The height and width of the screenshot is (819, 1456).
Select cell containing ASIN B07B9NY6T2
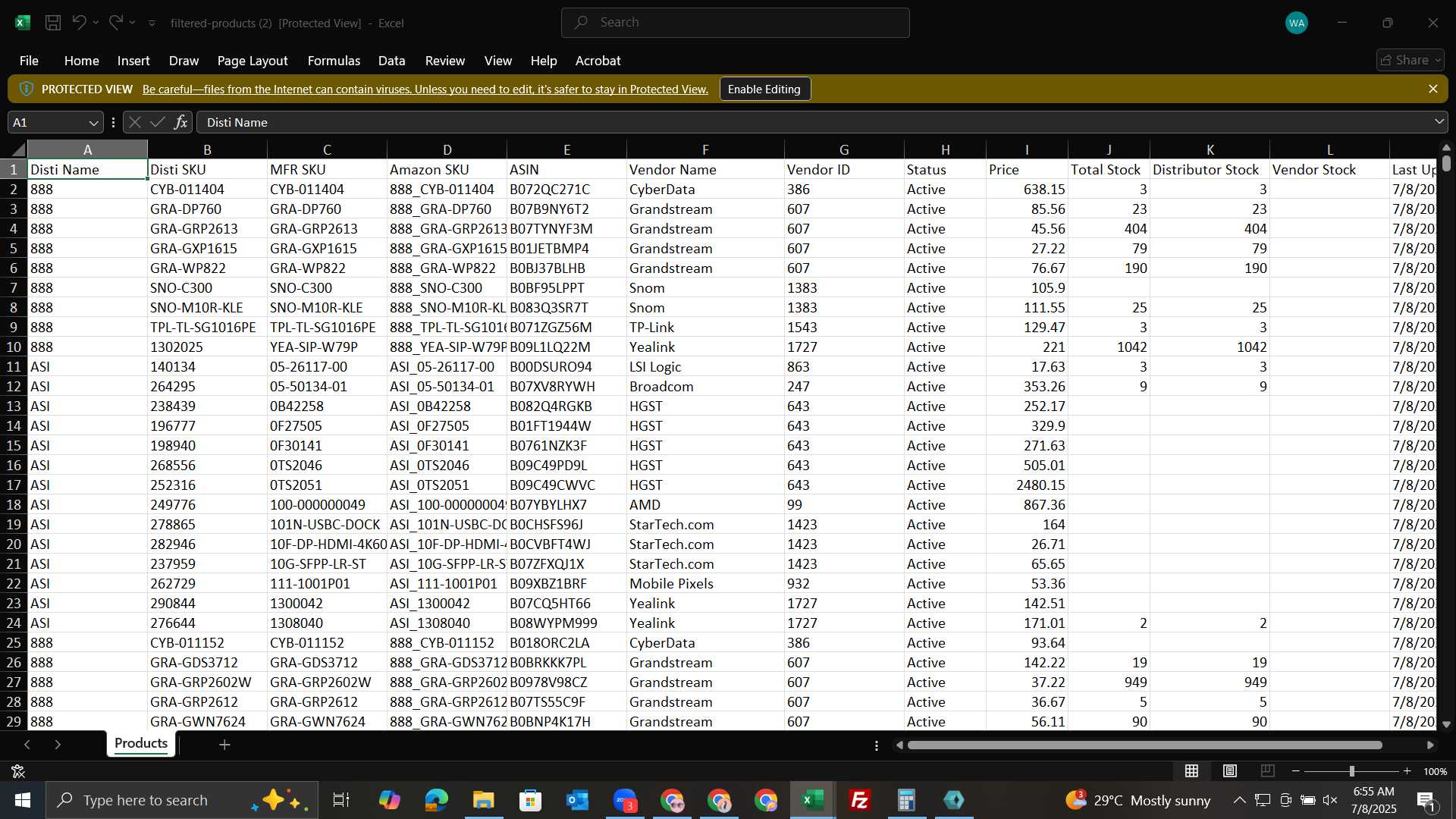pos(566,209)
